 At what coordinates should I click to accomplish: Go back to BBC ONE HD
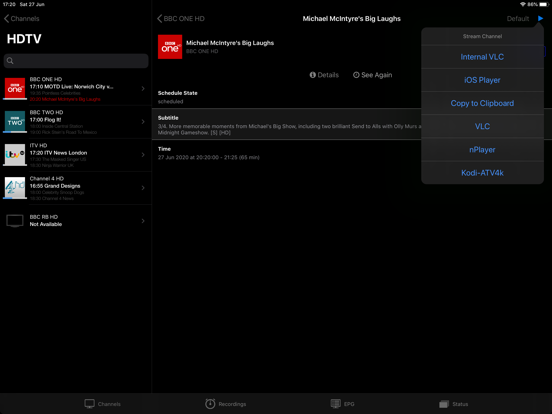181,19
